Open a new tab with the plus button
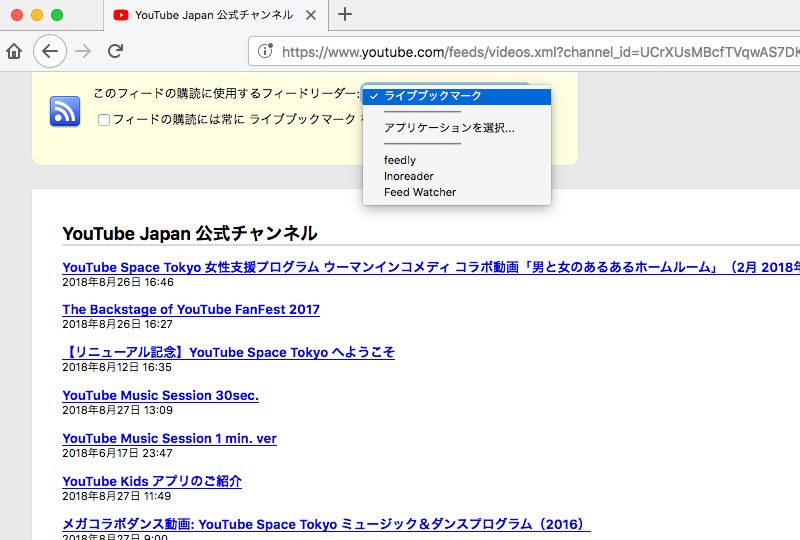Image resolution: width=800 pixels, height=540 pixels. 345,14
